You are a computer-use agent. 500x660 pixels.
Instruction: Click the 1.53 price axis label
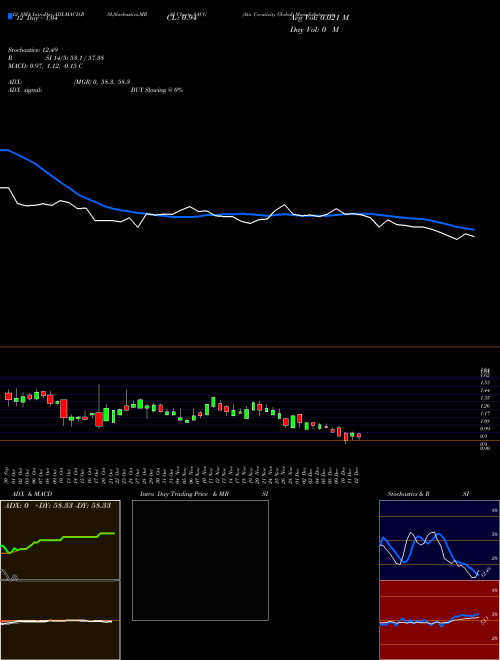485,383
